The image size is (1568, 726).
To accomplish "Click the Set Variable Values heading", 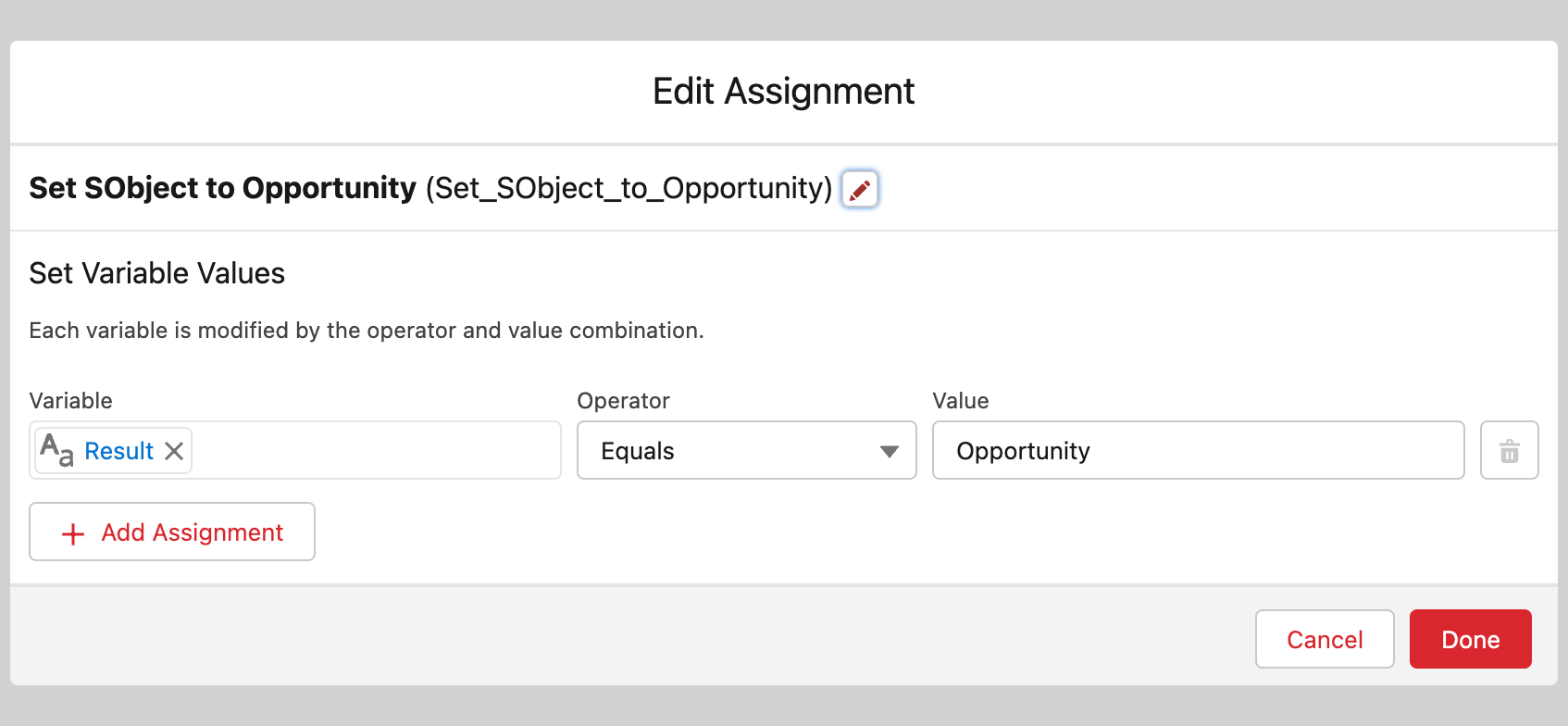I will coord(157,273).
